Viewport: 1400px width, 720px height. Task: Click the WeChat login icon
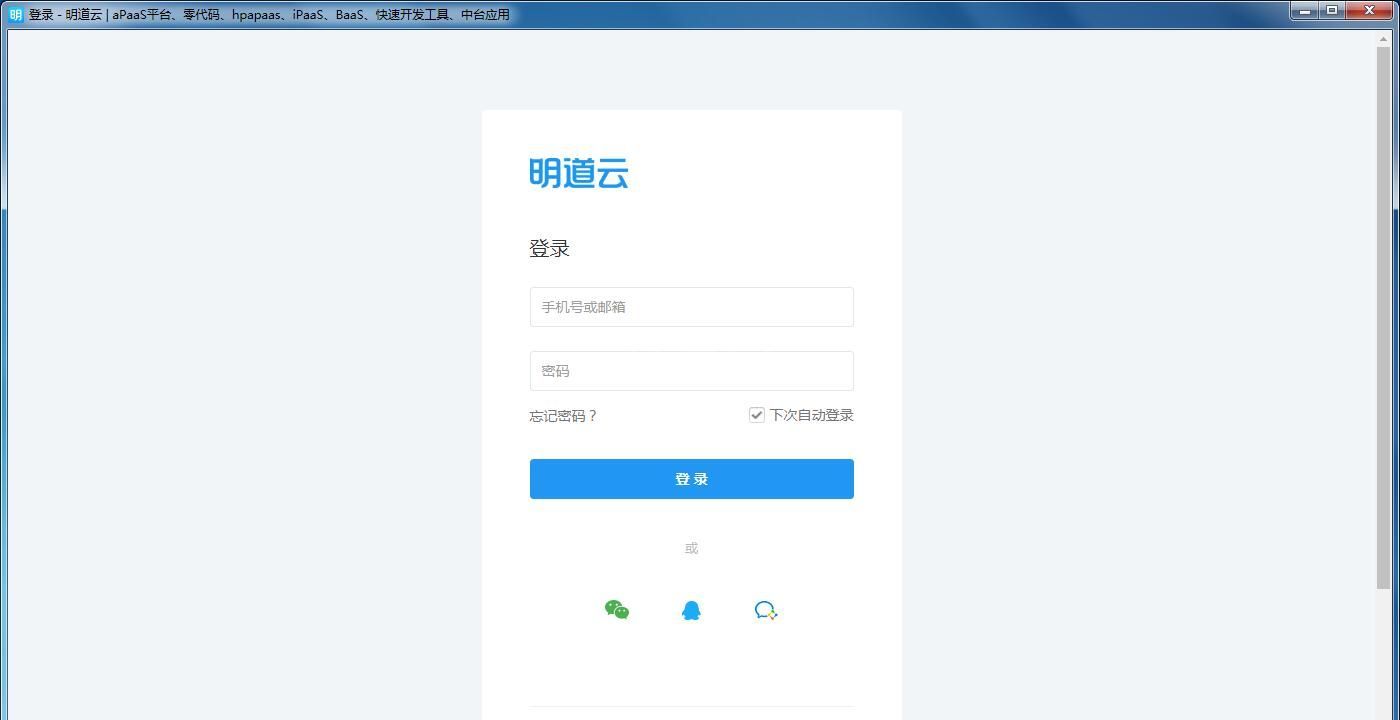click(x=617, y=610)
